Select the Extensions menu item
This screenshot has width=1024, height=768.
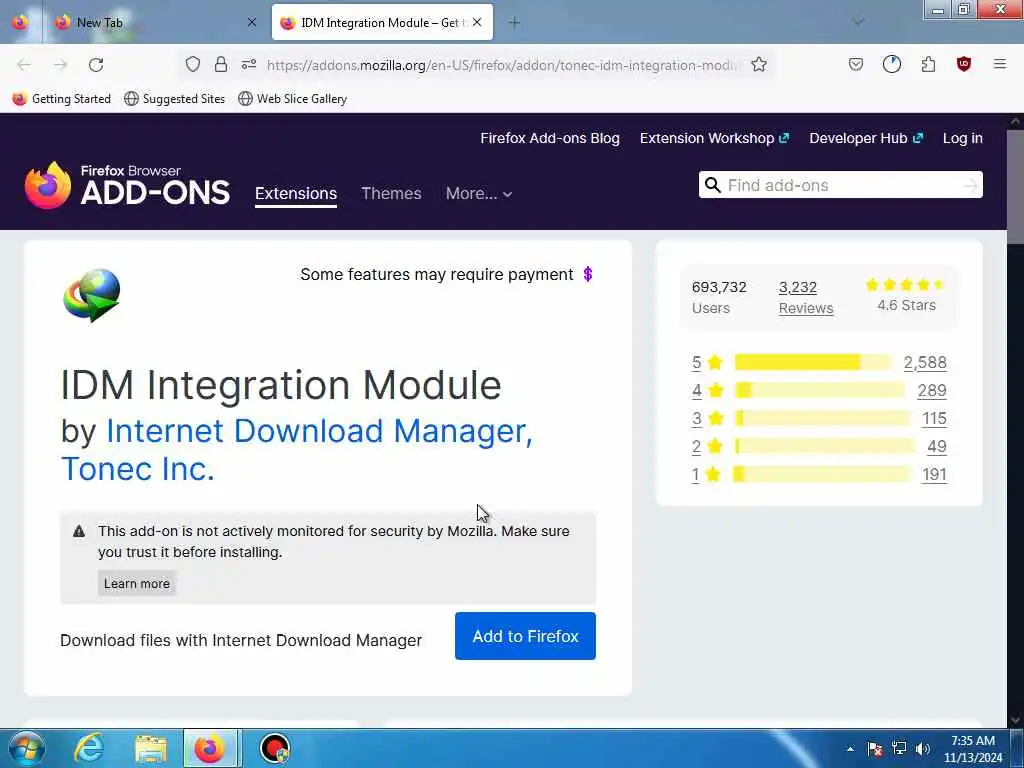pyautogui.click(x=296, y=193)
